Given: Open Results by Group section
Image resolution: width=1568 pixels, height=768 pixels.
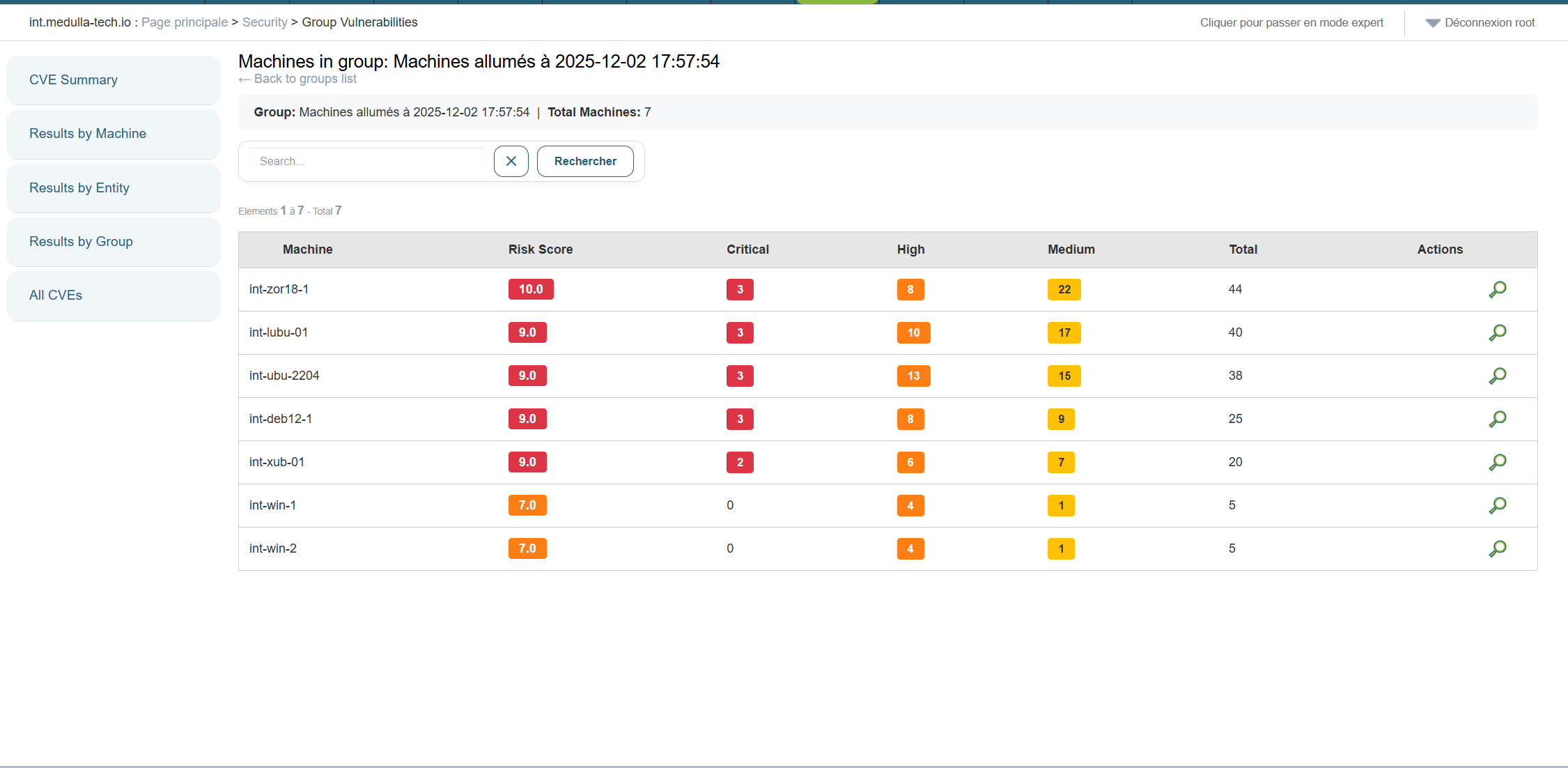Looking at the screenshot, I should coord(81,242).
